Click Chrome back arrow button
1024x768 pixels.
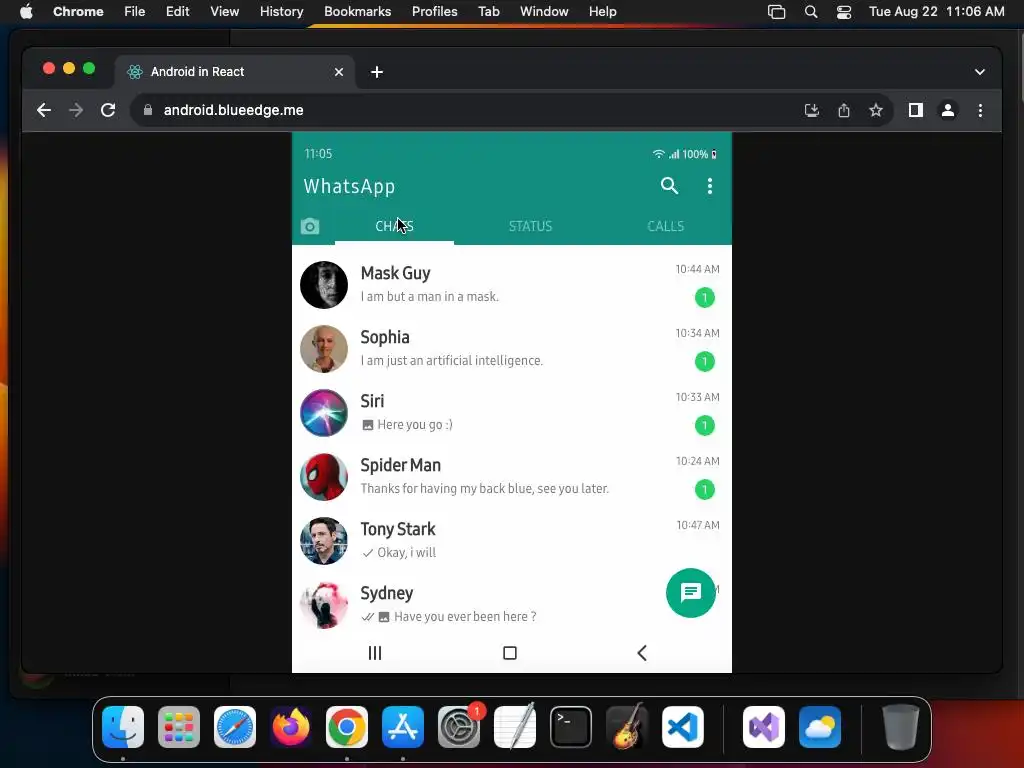44,110
